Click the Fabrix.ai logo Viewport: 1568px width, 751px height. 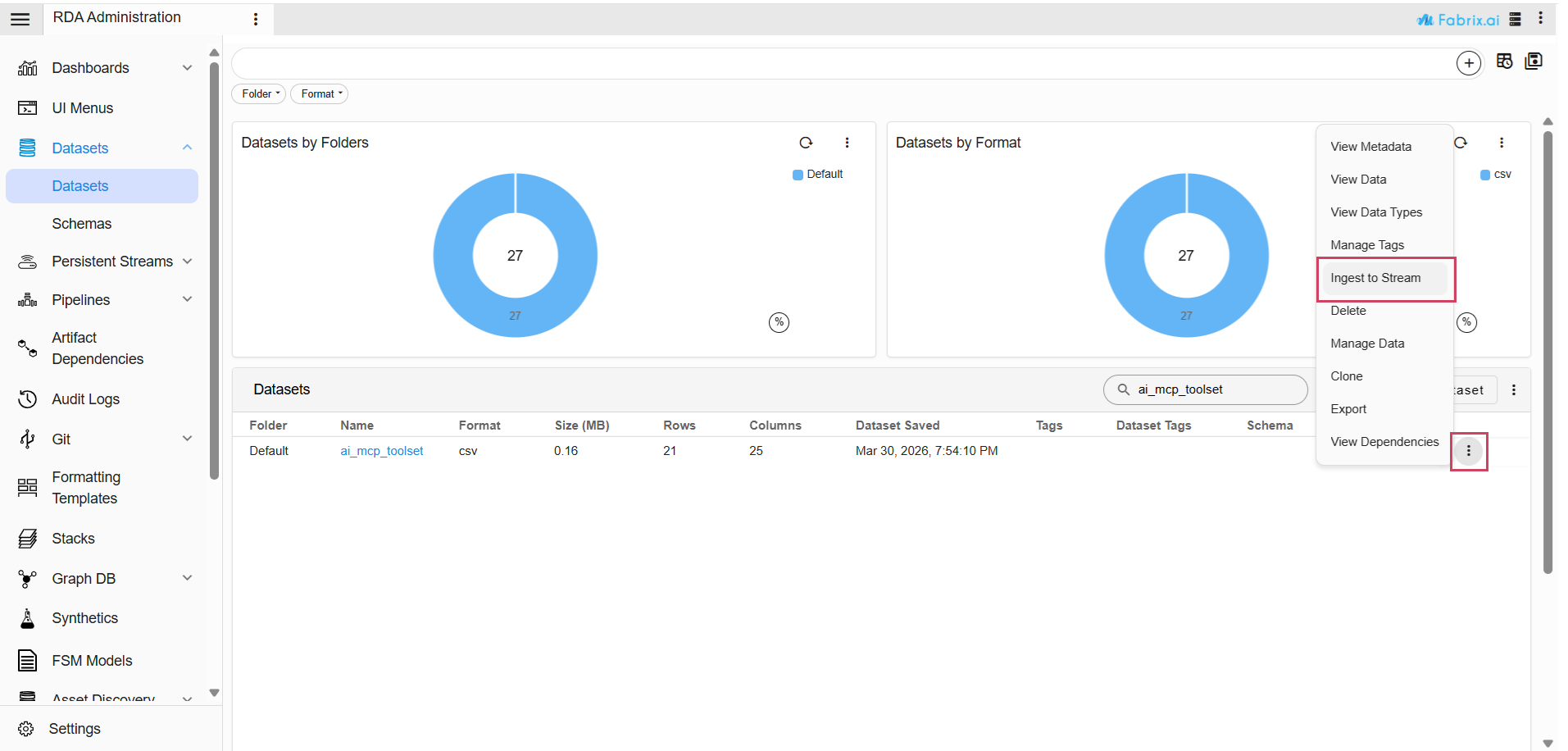(x=1458, y=20)
